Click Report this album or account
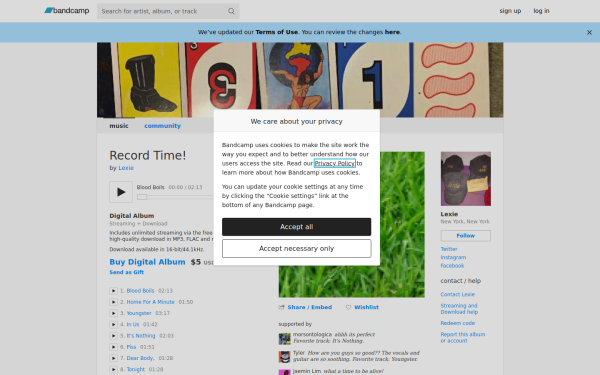 463,338
